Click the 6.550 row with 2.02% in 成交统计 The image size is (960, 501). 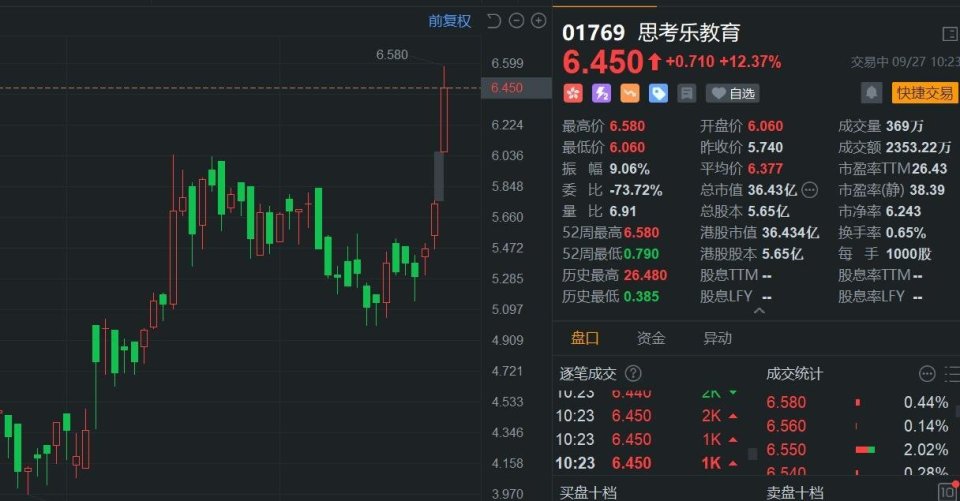857,450
